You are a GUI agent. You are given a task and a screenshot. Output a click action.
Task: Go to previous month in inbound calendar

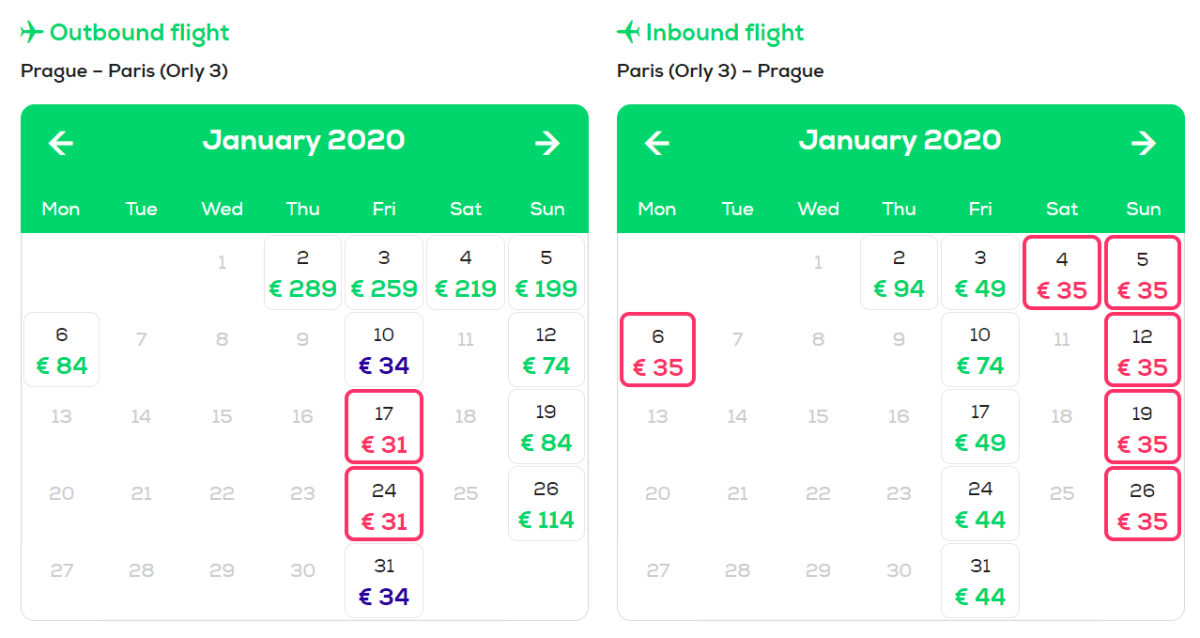tap(657, 143)
